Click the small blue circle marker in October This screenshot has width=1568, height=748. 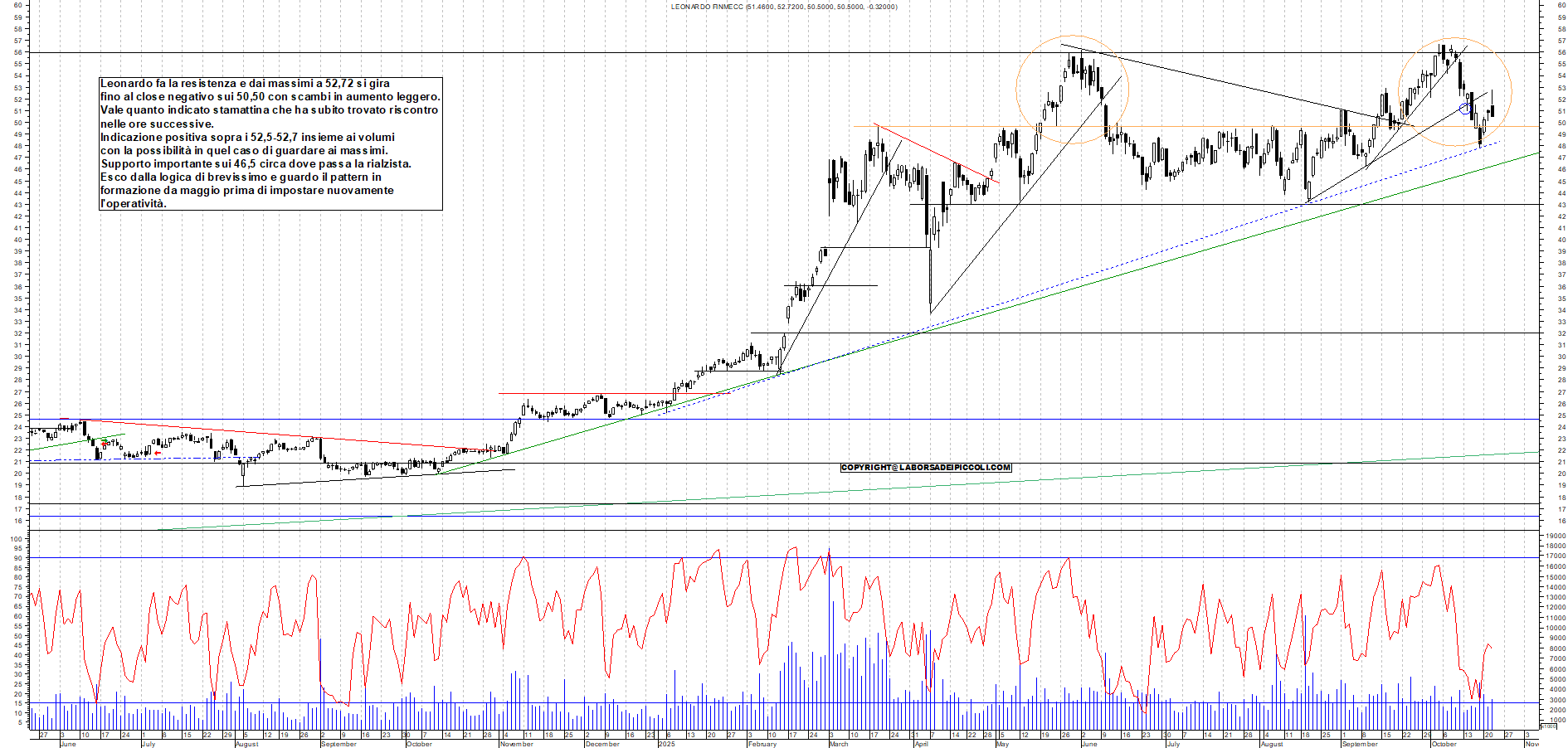(x=1464, y=109)
